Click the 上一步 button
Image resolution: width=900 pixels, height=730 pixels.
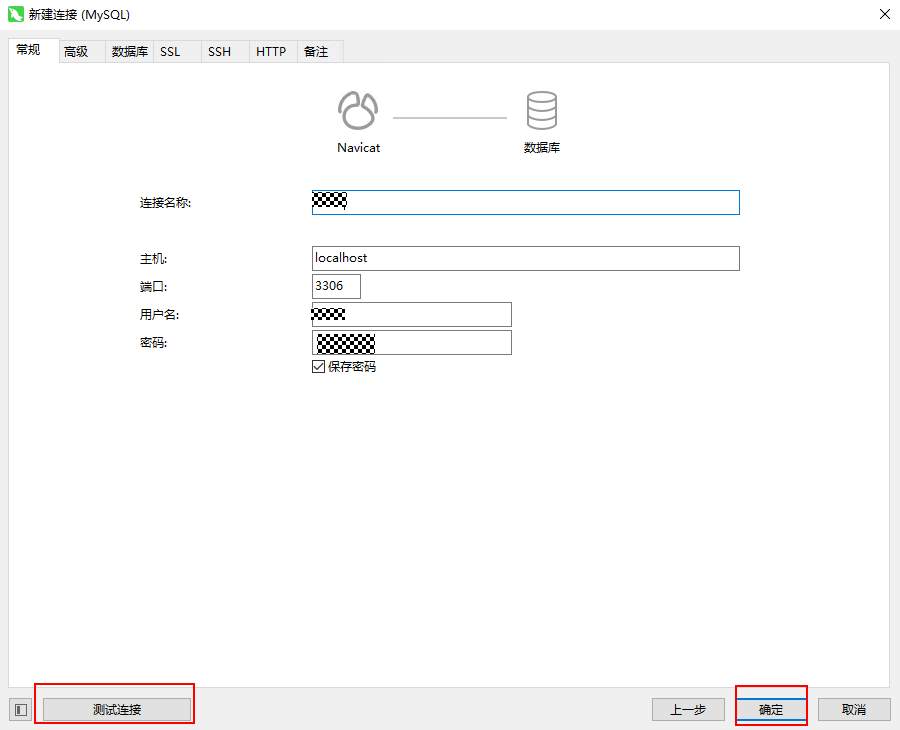(688, 709)
